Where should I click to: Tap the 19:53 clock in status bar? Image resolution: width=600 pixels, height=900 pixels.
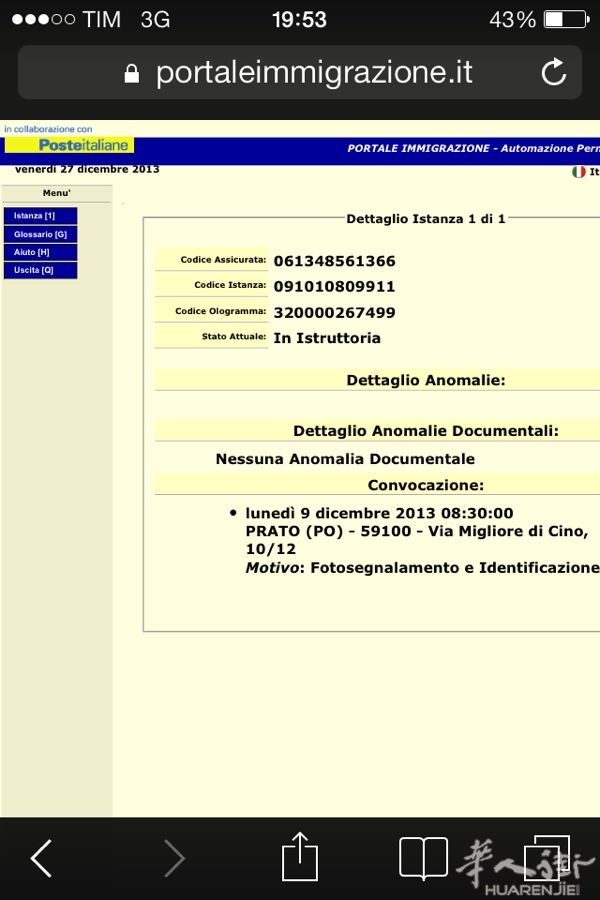[x=299, y=20]
